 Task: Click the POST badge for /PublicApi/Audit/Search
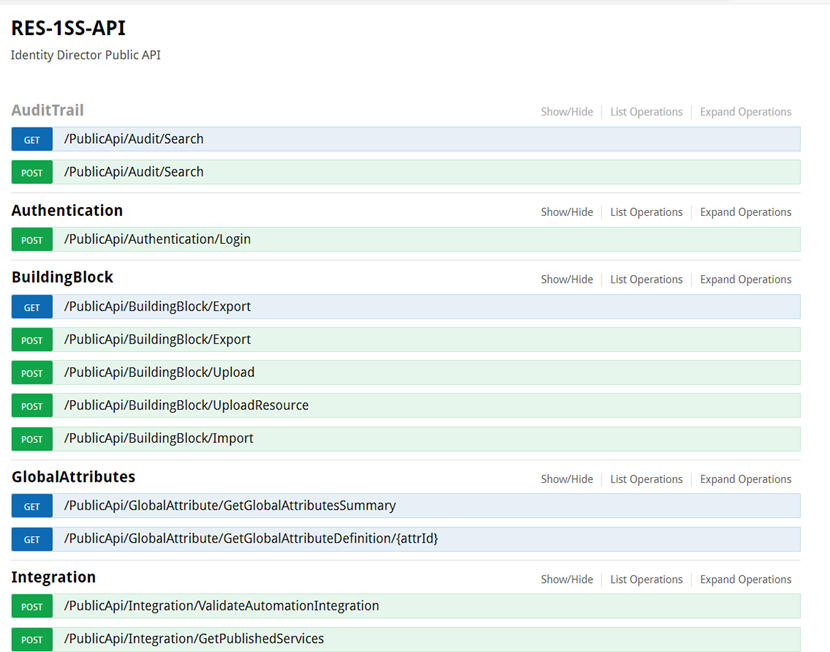point(32,173)
